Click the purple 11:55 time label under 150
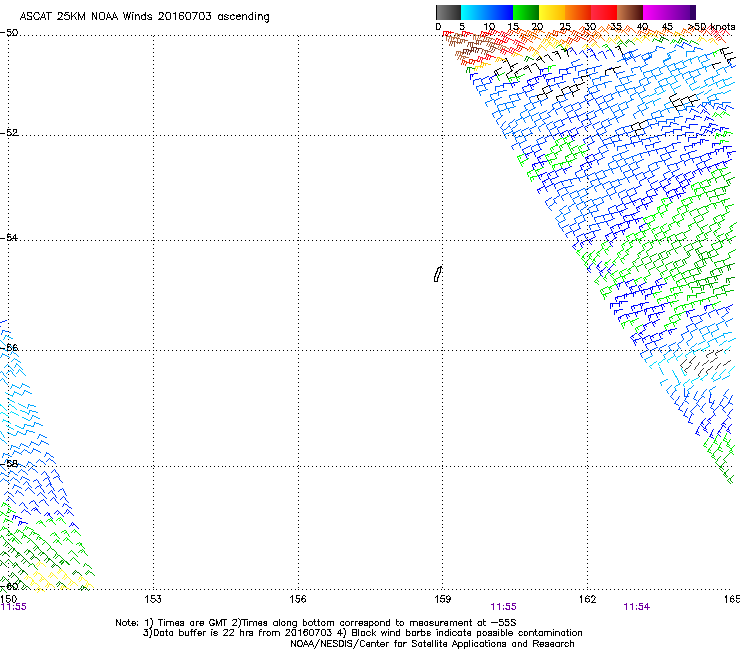This screenshot has width=740, height=650. 14,607
